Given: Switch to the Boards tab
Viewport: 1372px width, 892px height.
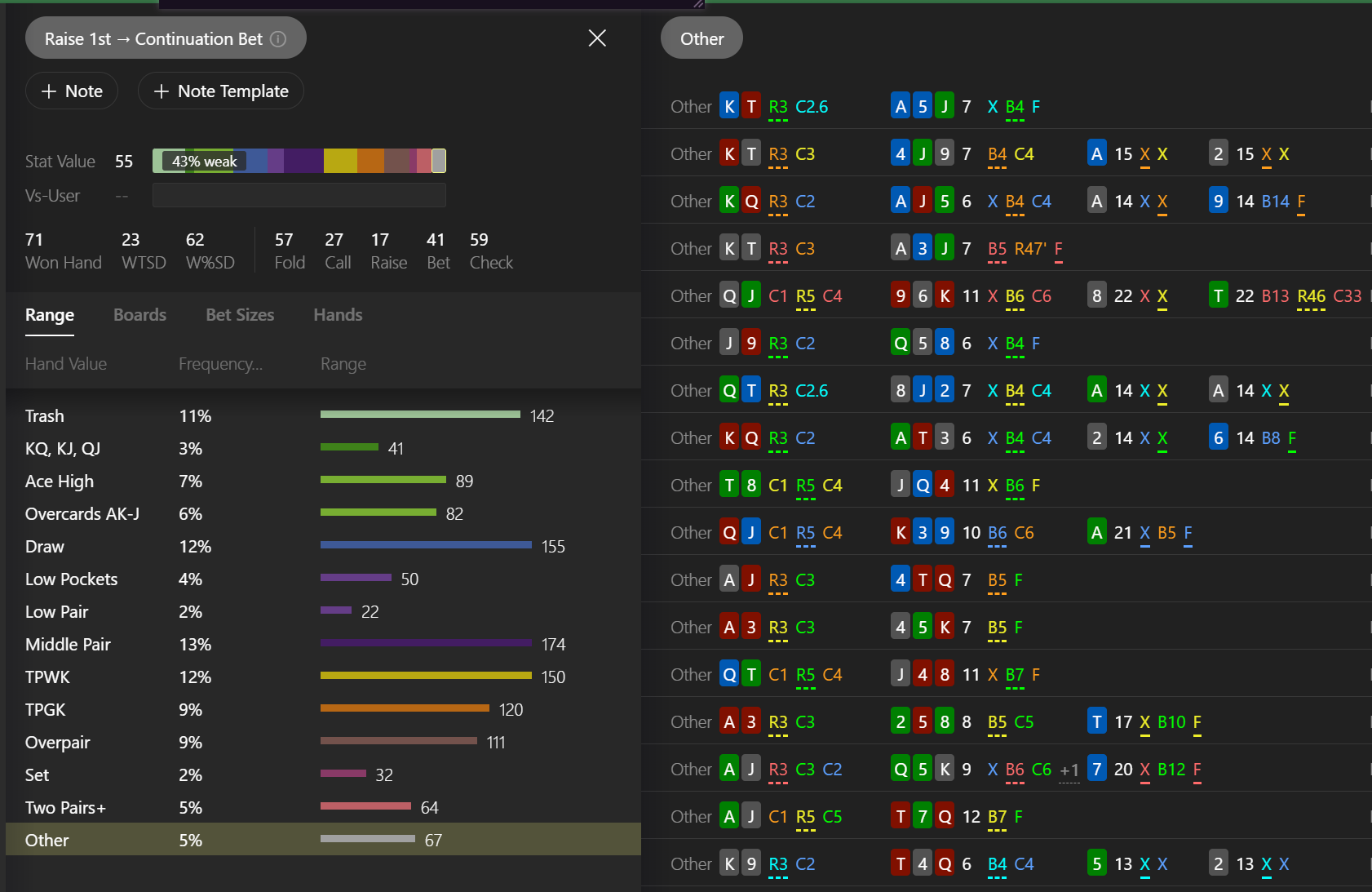Looking at the screenshot, I should coord(139,315).
